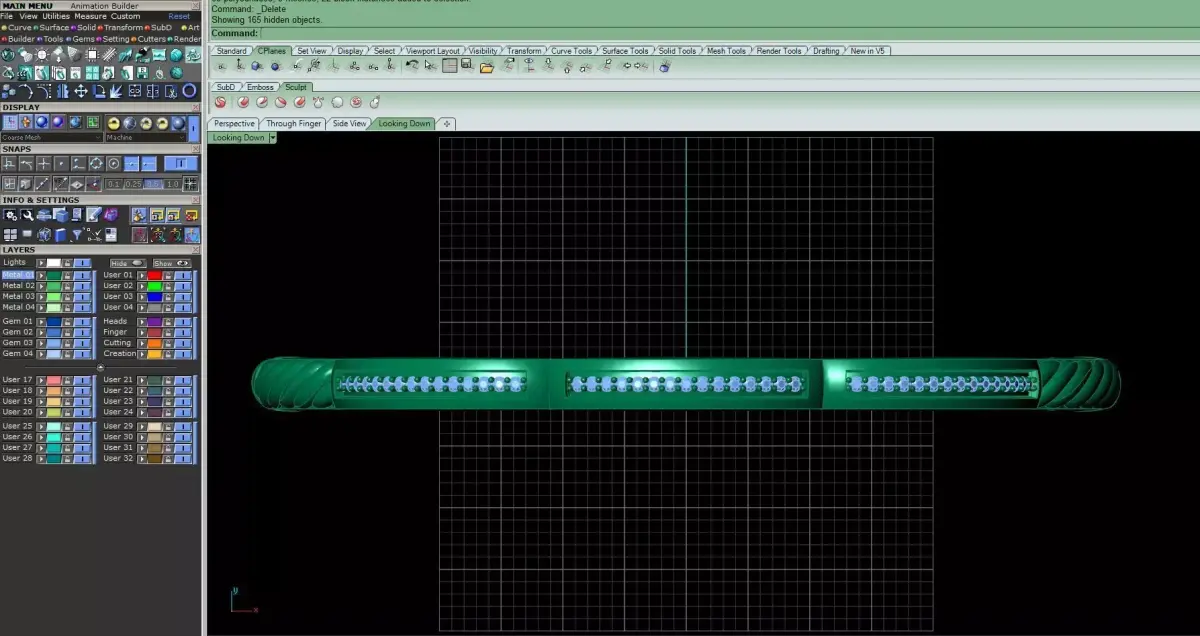
Task: Open the Machine dropdown
Action: click(x=146, y=137)
